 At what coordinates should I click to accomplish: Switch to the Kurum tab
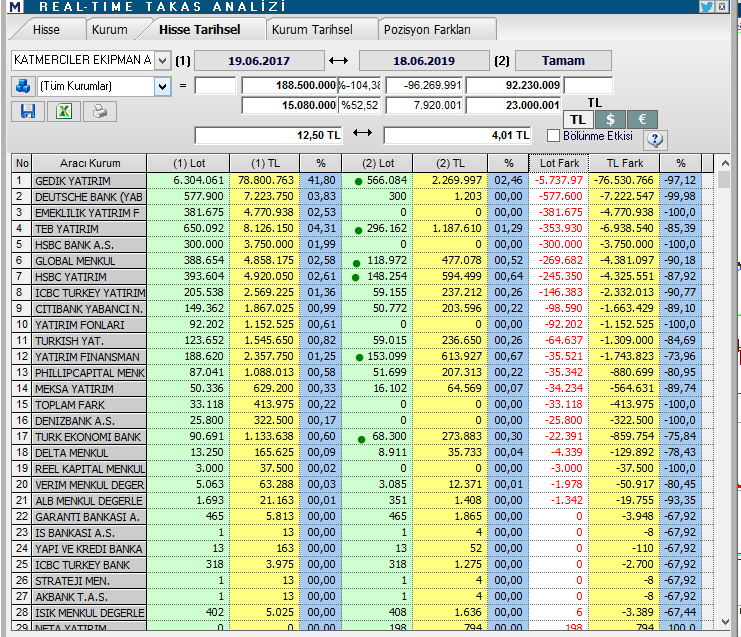pyautogui.click(x=110, y=29)
